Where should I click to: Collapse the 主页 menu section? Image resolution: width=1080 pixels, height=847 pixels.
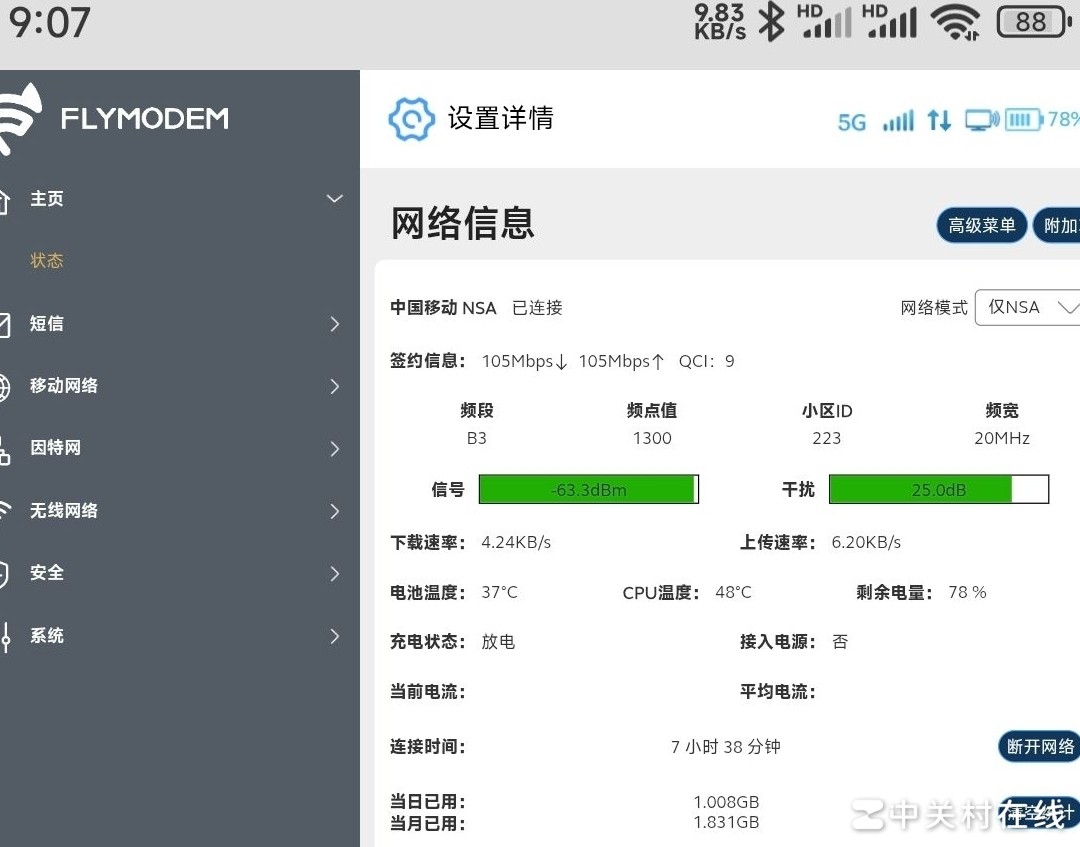coord(334,199)
